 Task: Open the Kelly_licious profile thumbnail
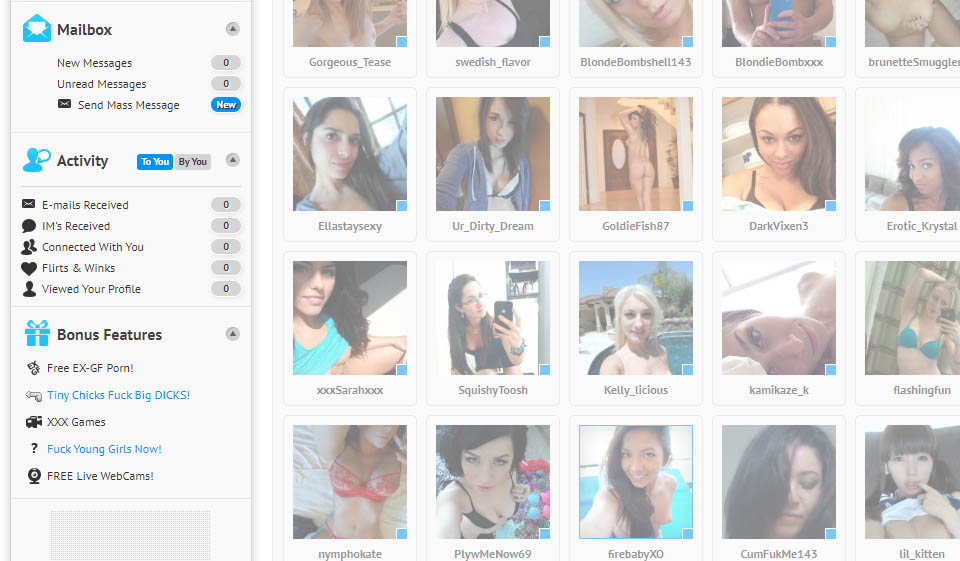(x=636, y=318)
